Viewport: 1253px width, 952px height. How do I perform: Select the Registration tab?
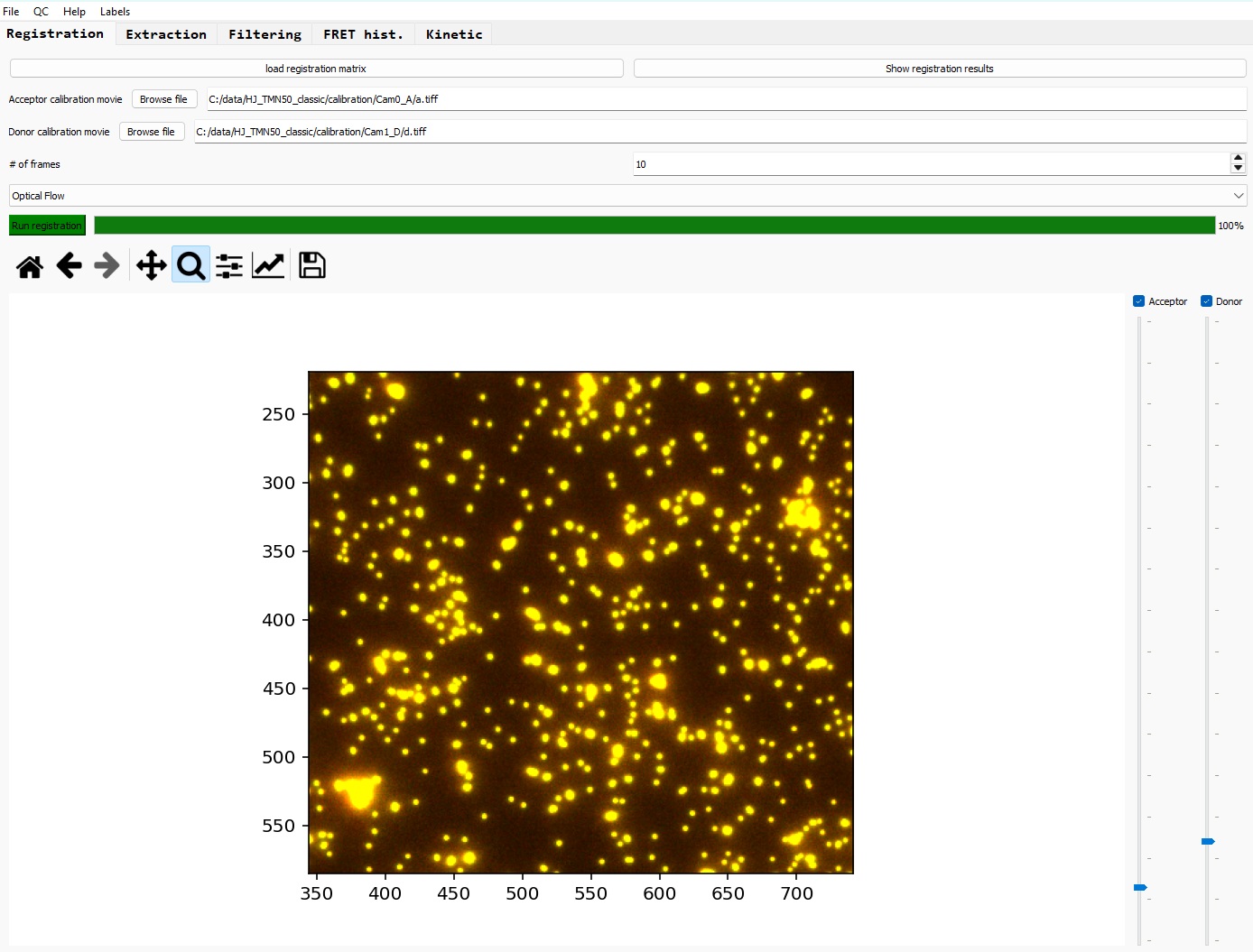tap(55, 33)
